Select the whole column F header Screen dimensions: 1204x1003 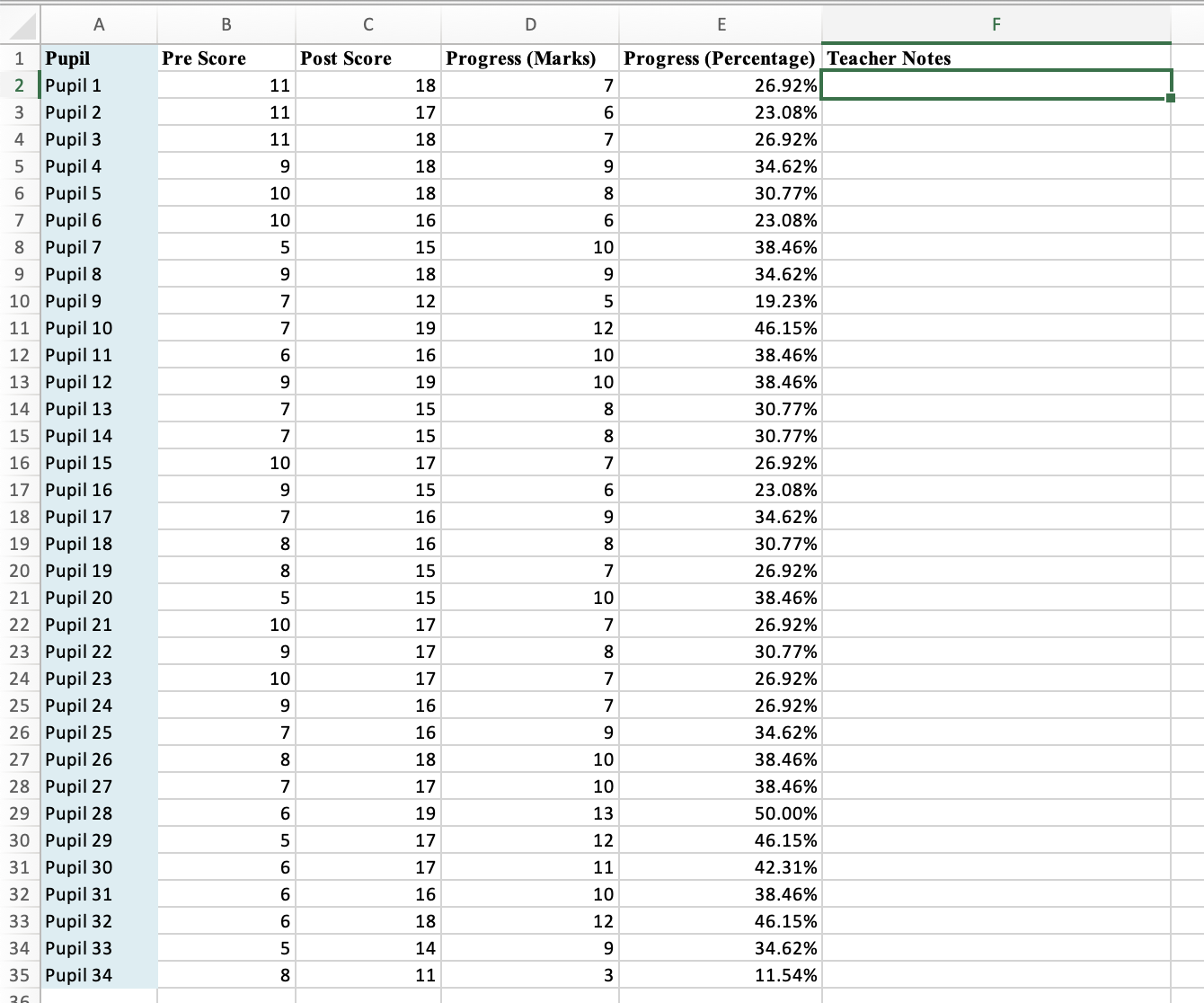(x=996, y=25)
